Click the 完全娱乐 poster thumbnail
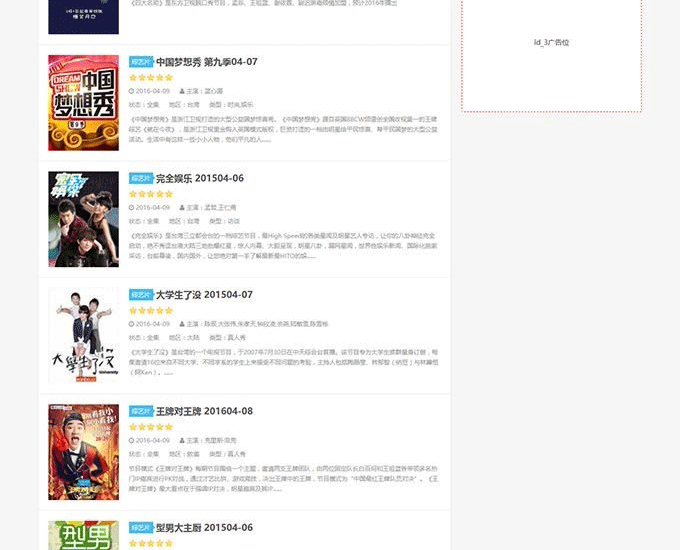 pos(83,219)
